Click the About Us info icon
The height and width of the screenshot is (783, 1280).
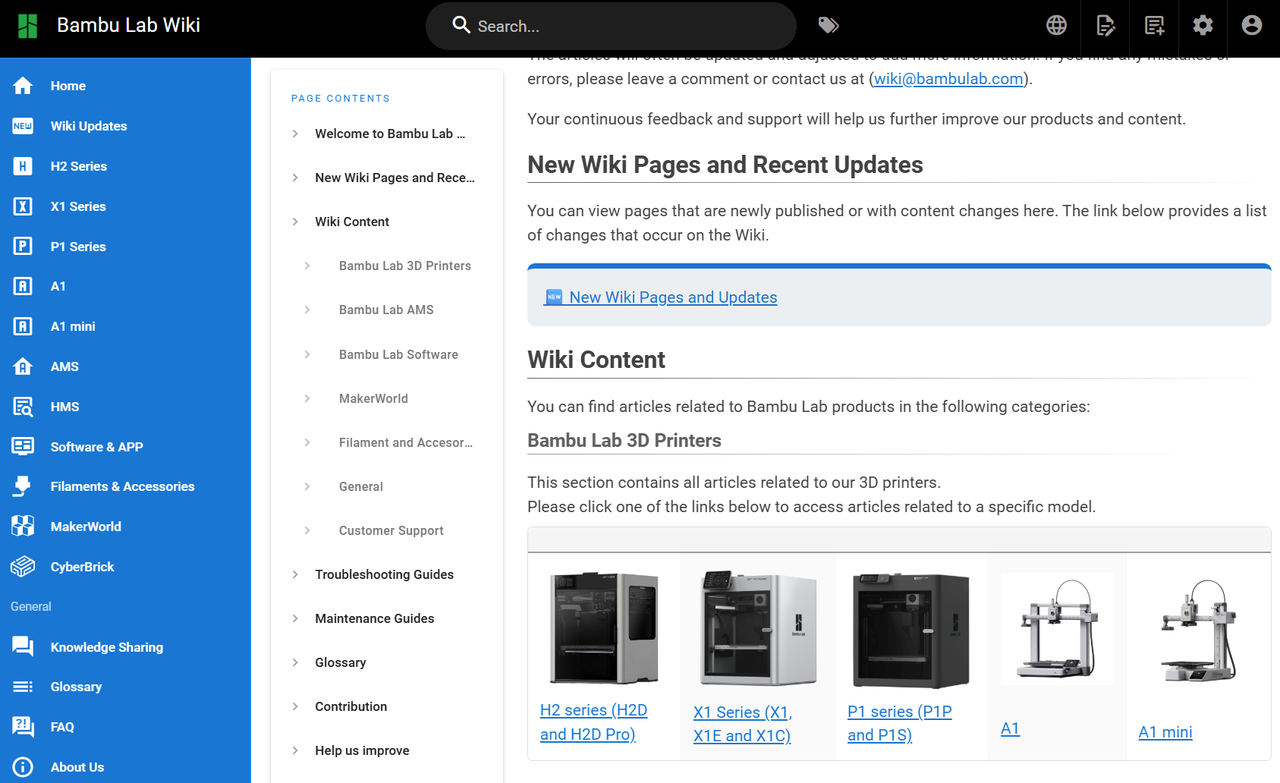pyautogui.click(x=23, y=767)
